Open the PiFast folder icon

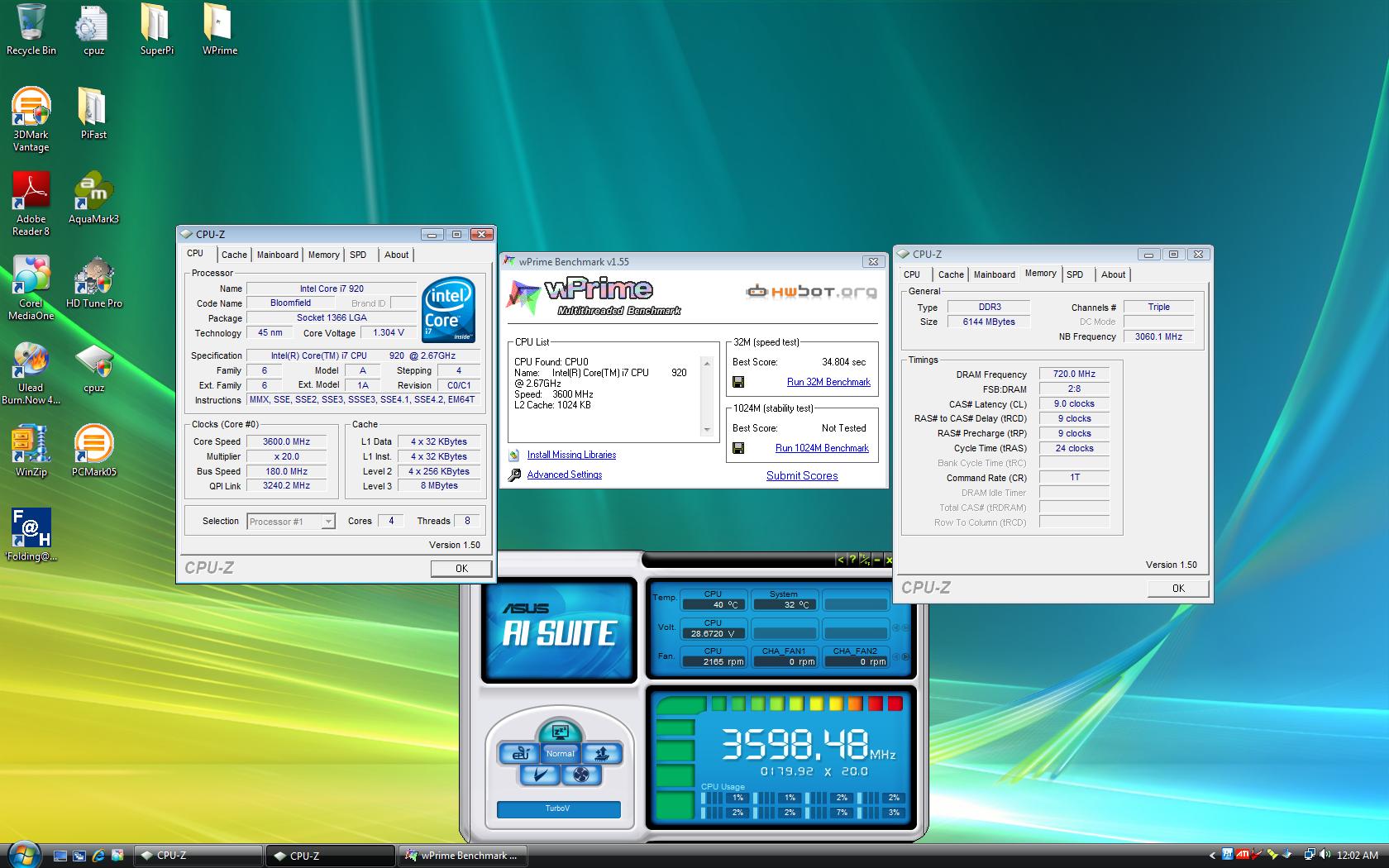93,114
